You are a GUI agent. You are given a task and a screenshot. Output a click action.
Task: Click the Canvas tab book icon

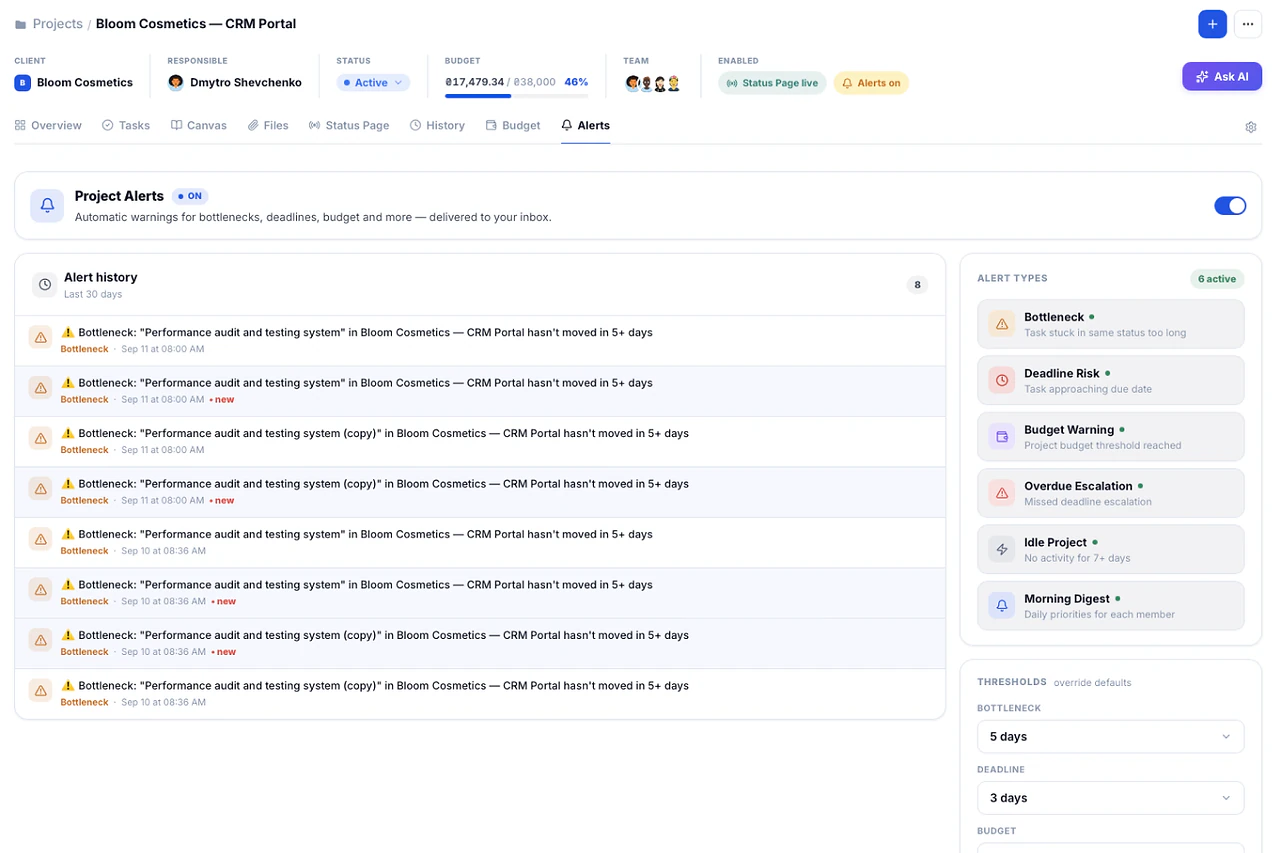click(176, 125)
